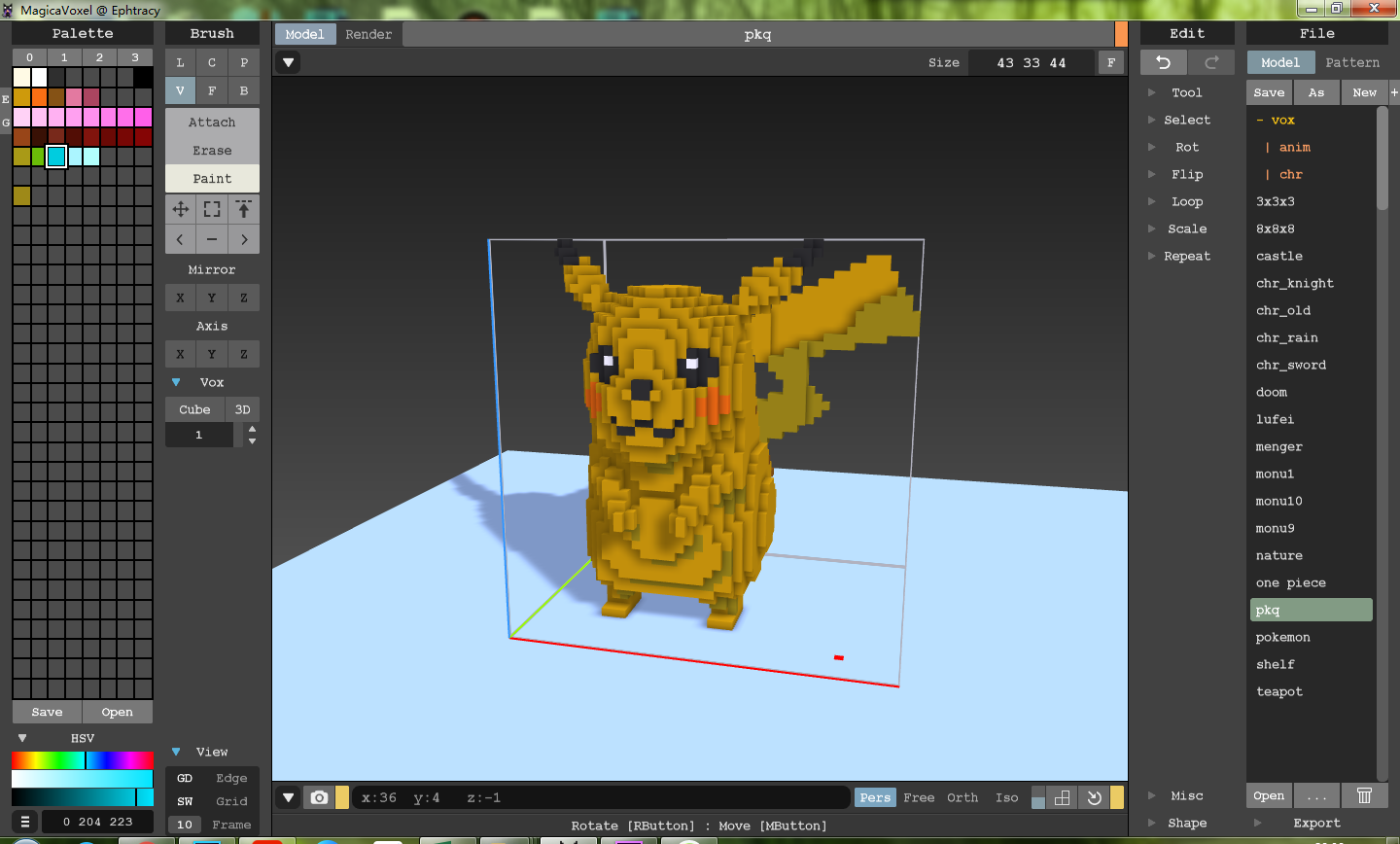This screenshot has width=1400, height=844.
Task: Click the right chevron in Brush panel
Action: [x=244, y=239]
